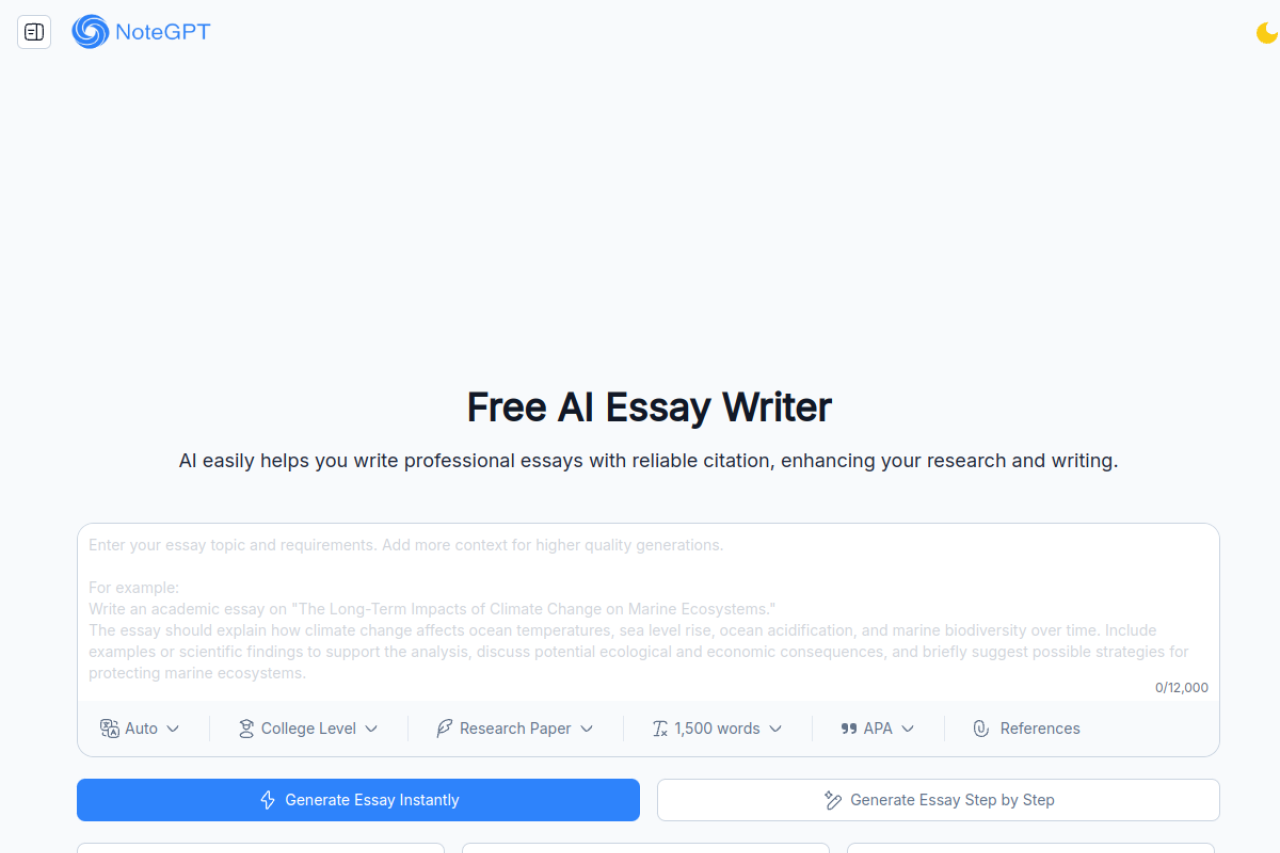The width and height of the screenshot is (1280, 853).
Task: Click the translate icon beside Auto
Action: [x=110, y=728]
